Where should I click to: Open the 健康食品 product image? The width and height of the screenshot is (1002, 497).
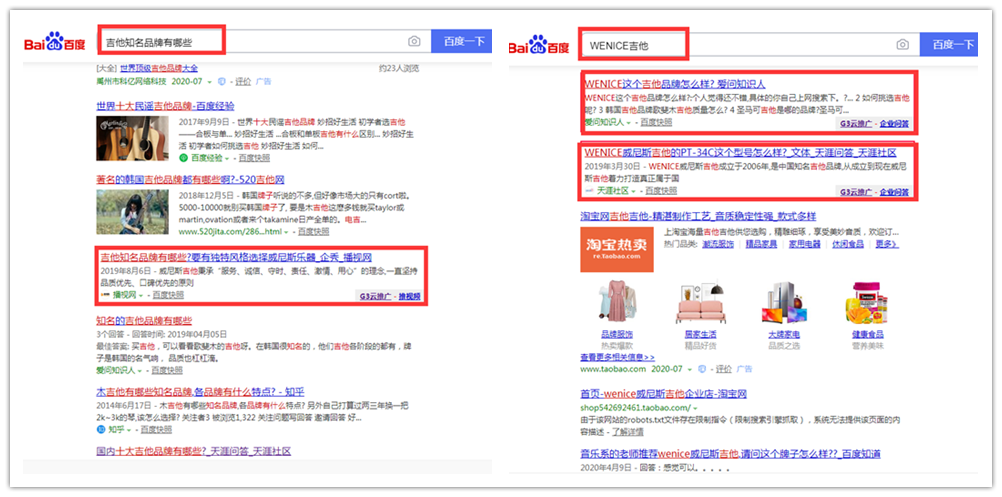pos(867,303)
